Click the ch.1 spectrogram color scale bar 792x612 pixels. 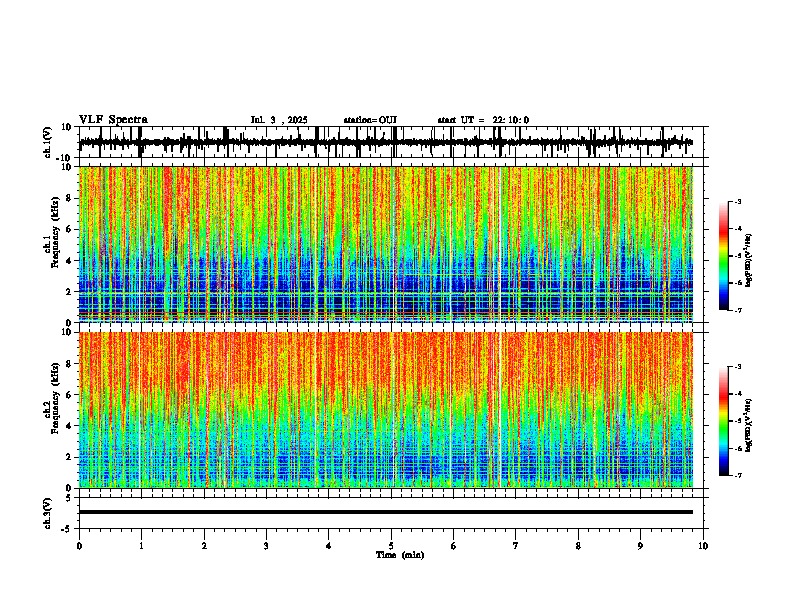point(724,256)
